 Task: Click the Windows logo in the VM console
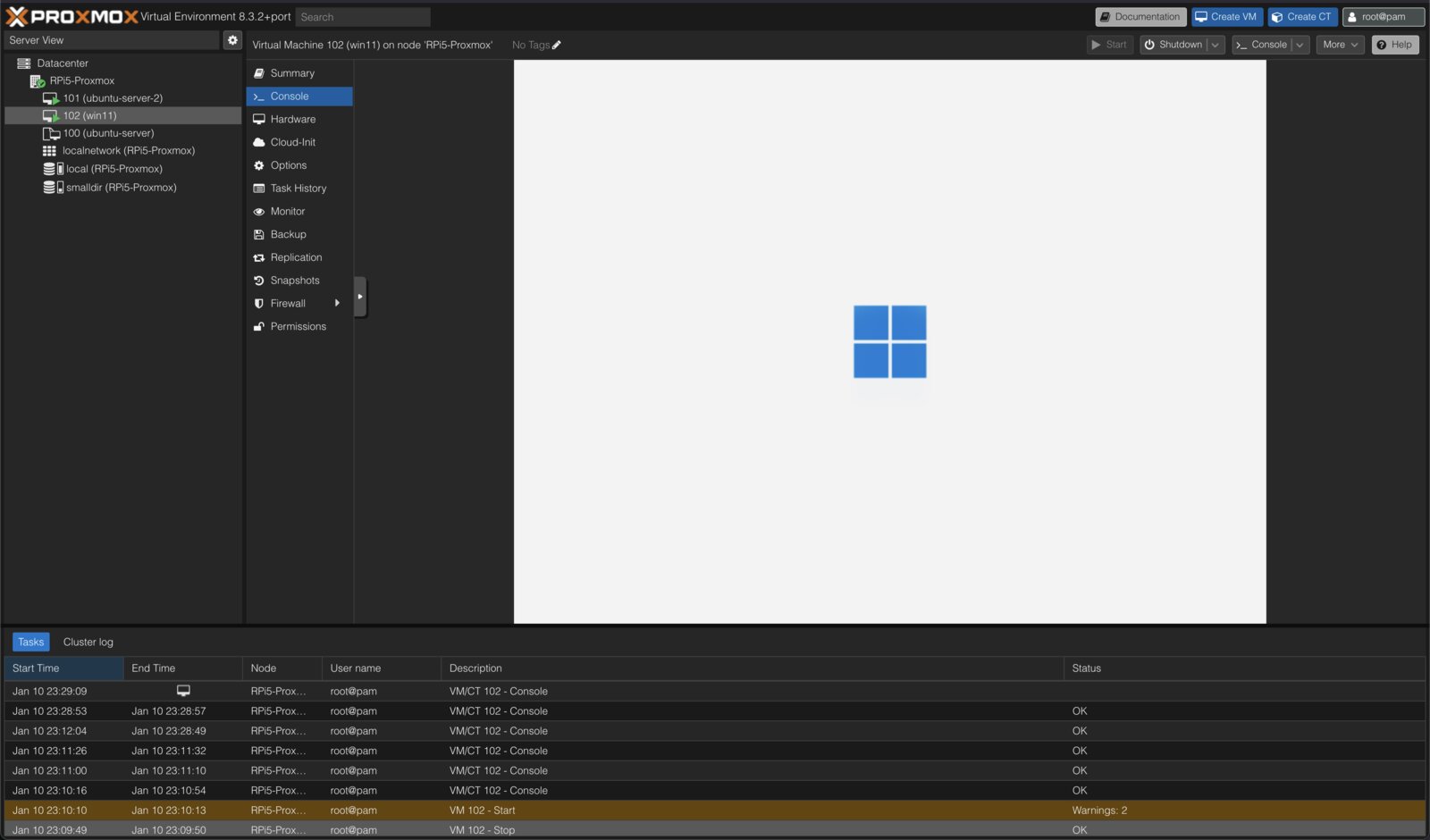tap(889, 341)
